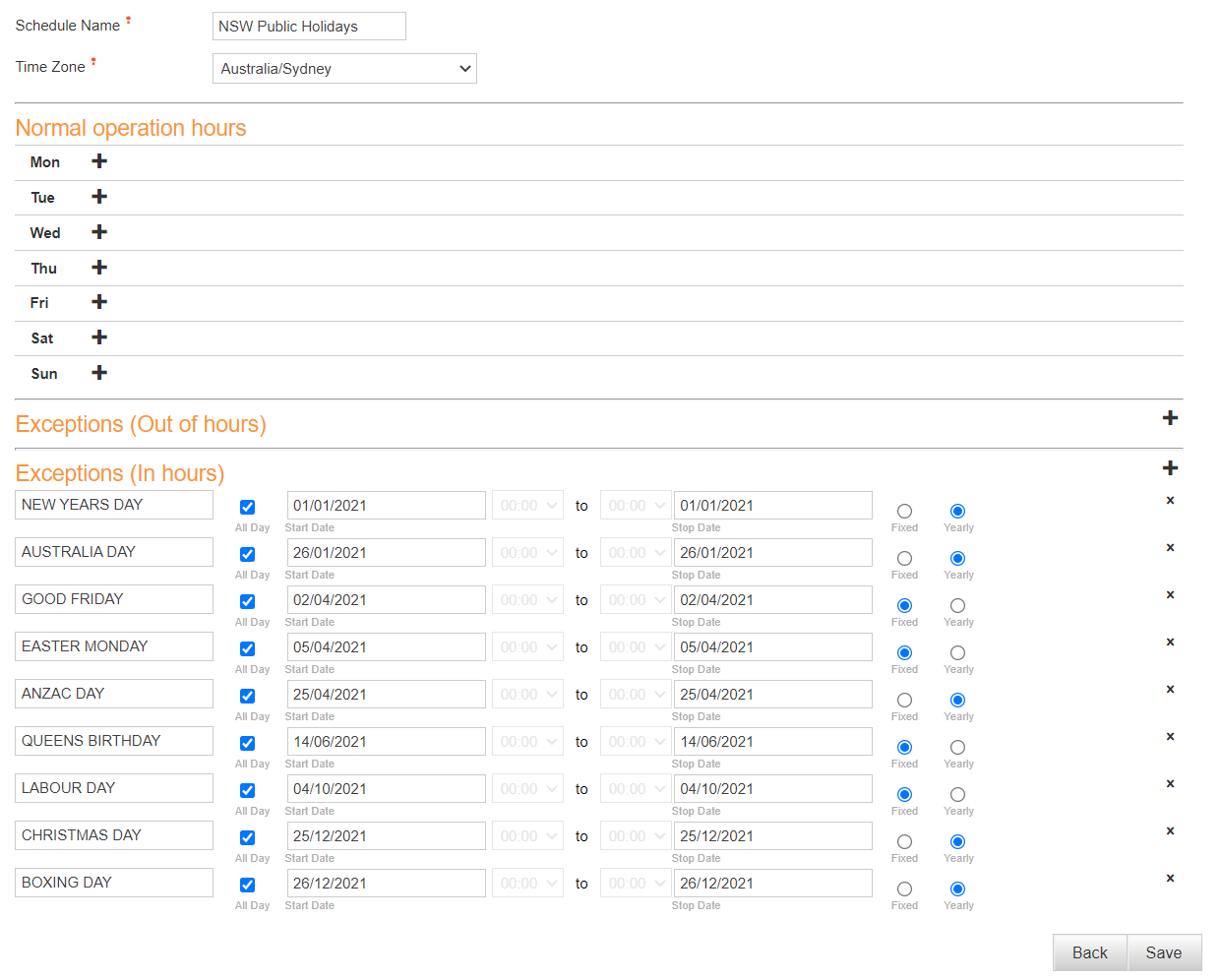Remove the ANZAC DAY exception
This screenshot has height=980, width=1221.
1170,690
